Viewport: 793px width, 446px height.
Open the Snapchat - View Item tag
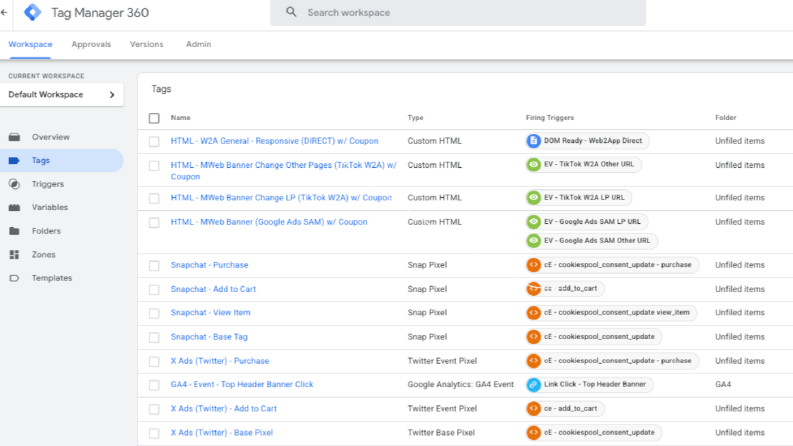pos(210,313)
